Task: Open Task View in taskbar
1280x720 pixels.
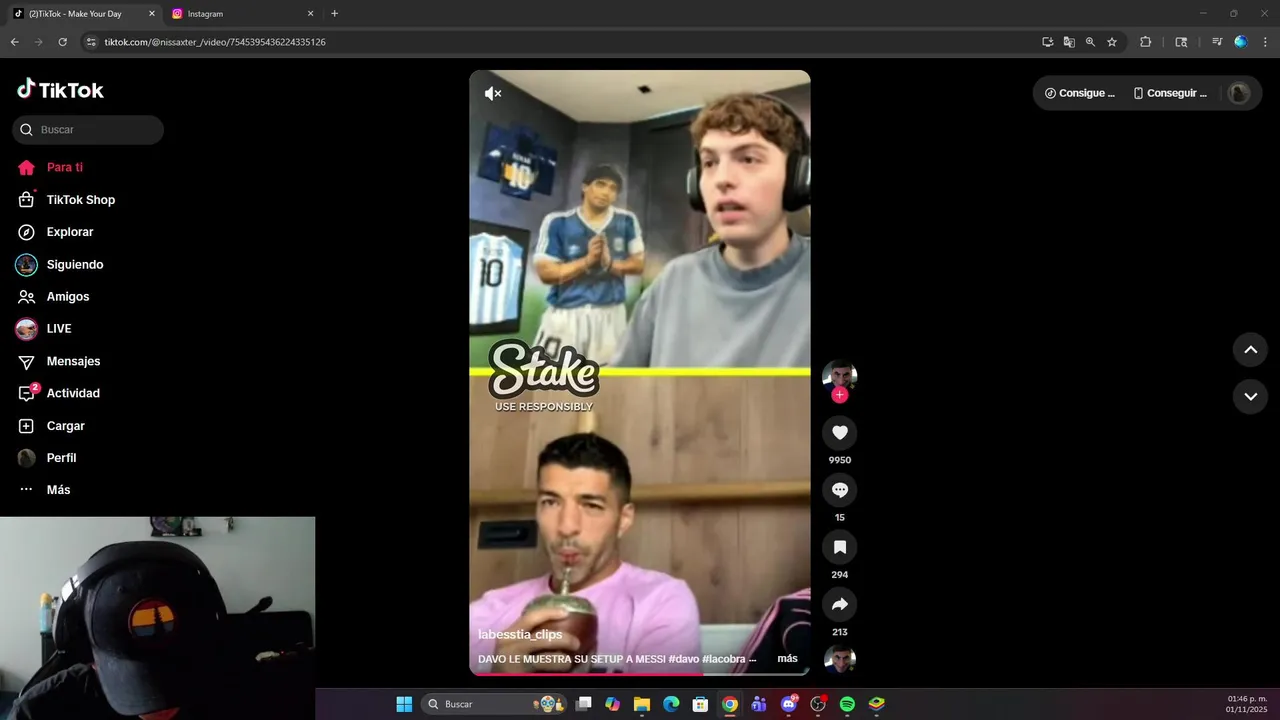Action: point(584,704)
